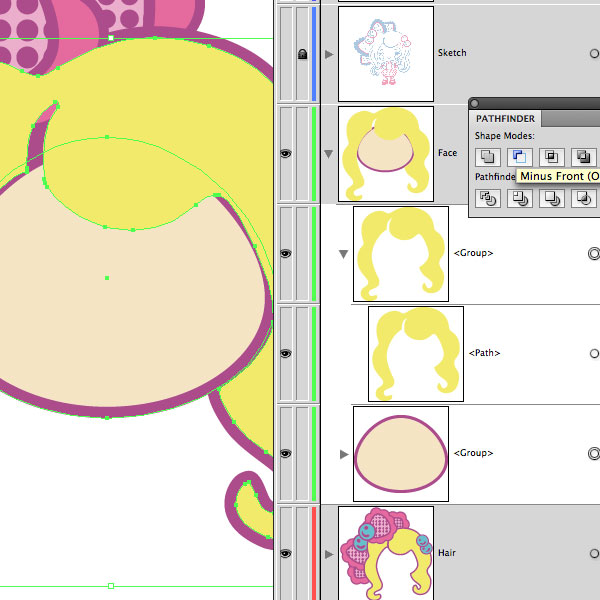Select the Pathfinder panel tab
600x600 pixels.
coord(505,119)
